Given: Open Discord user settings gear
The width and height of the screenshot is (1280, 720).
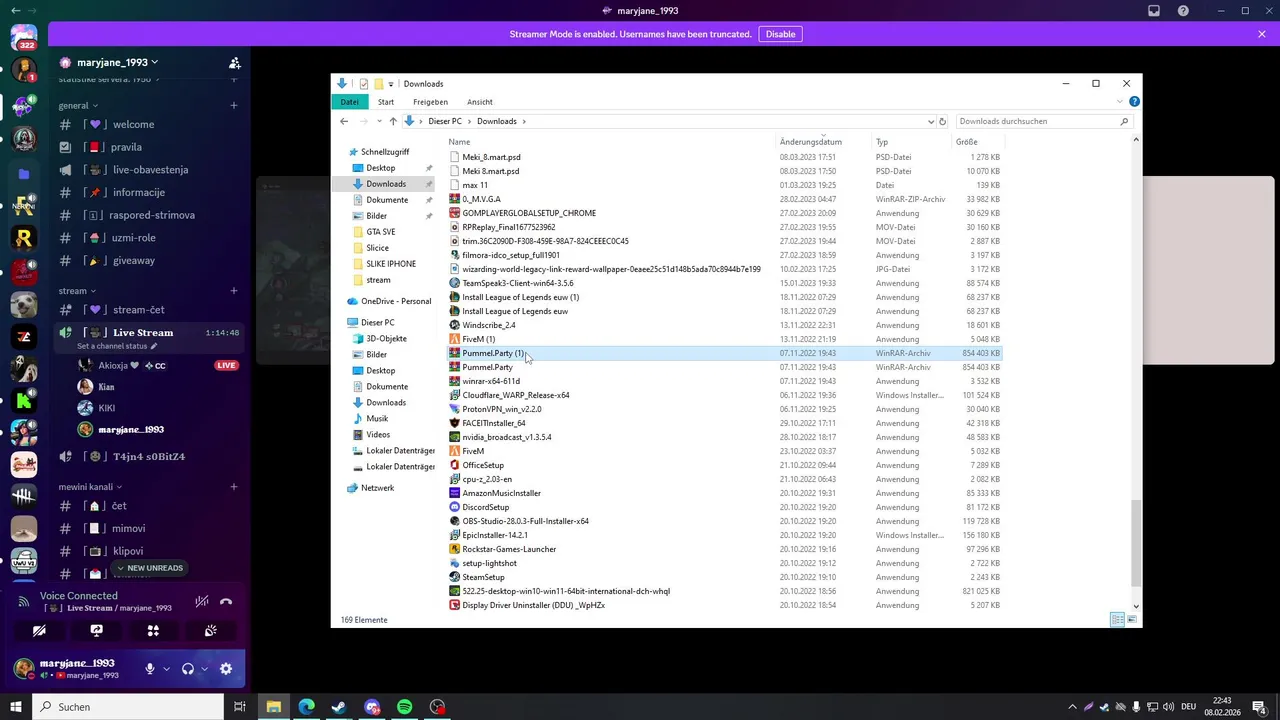Looking at the screenshot, I should click(x=226, y=669).
